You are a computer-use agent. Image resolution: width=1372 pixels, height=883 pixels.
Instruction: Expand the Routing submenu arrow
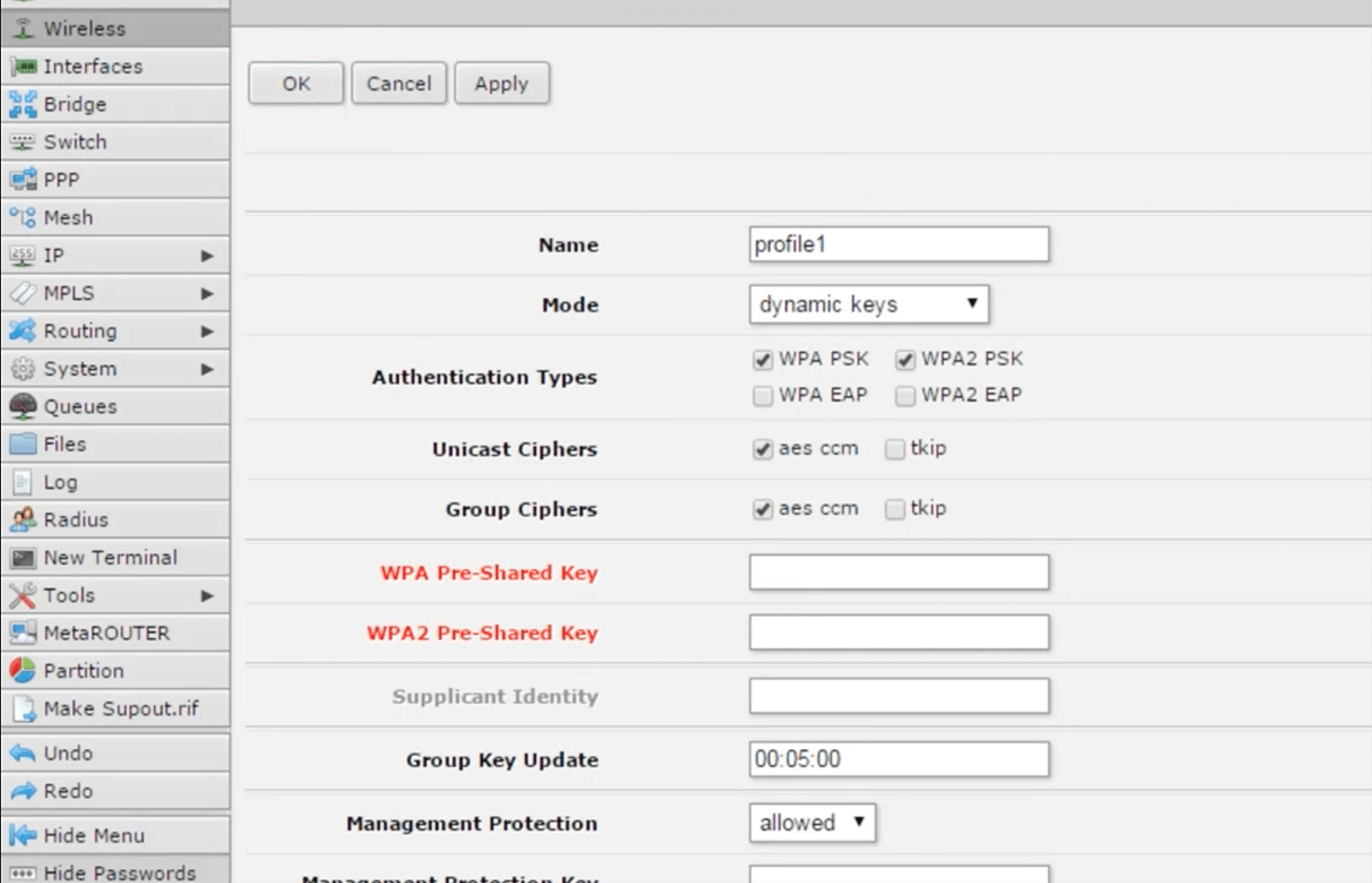(x=208, y=331)
